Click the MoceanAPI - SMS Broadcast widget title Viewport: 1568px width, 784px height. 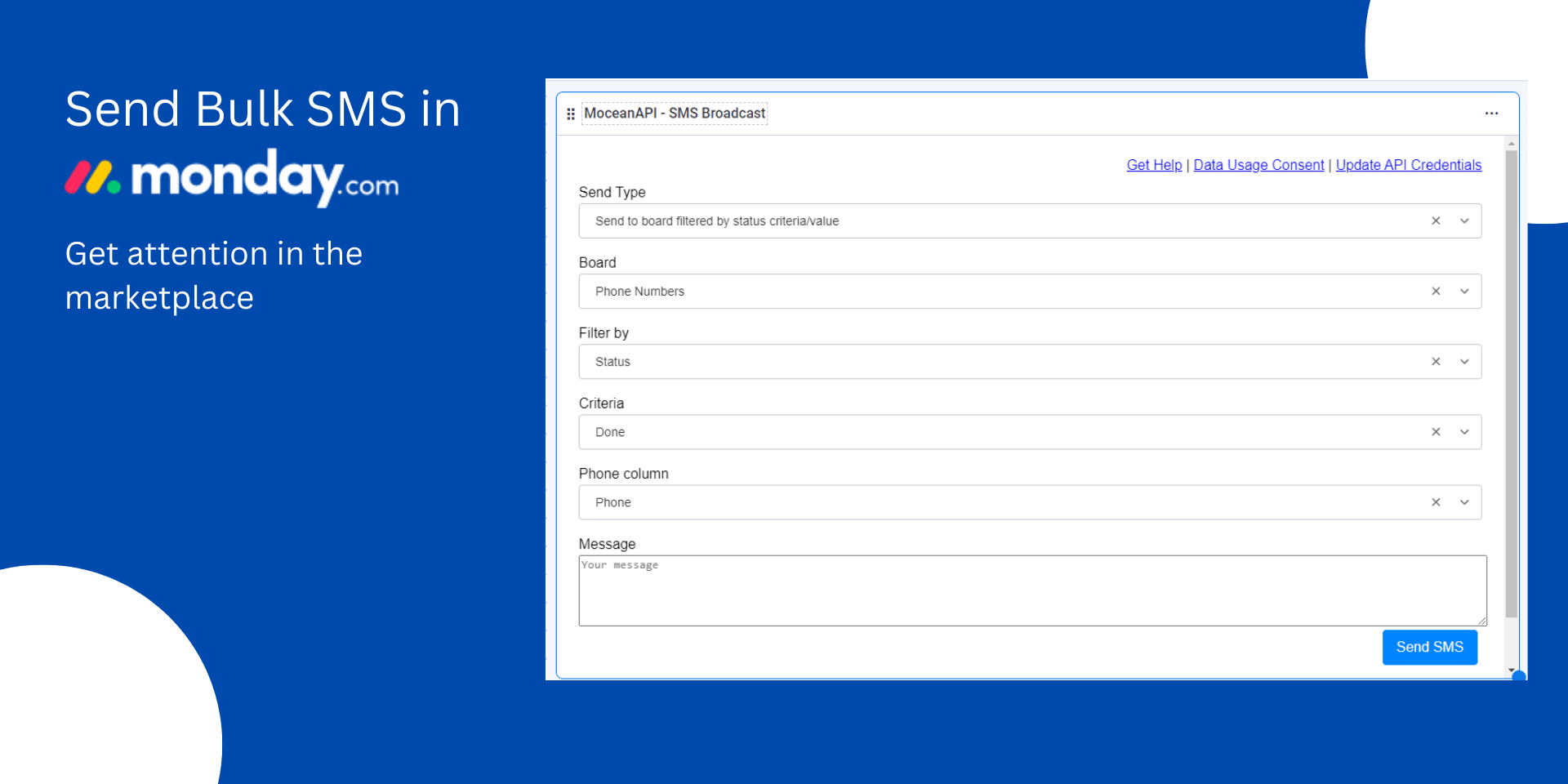click(x=675, y=114)
